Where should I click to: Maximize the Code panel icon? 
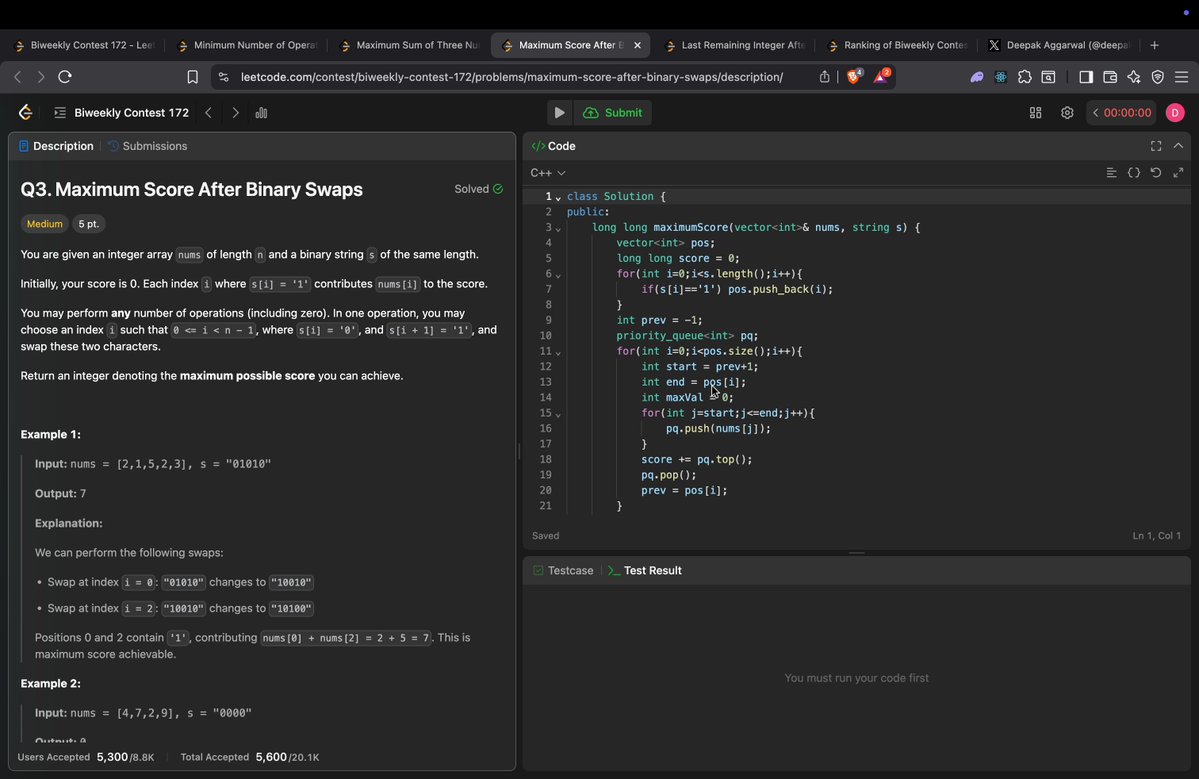[x=1156, y=146]
